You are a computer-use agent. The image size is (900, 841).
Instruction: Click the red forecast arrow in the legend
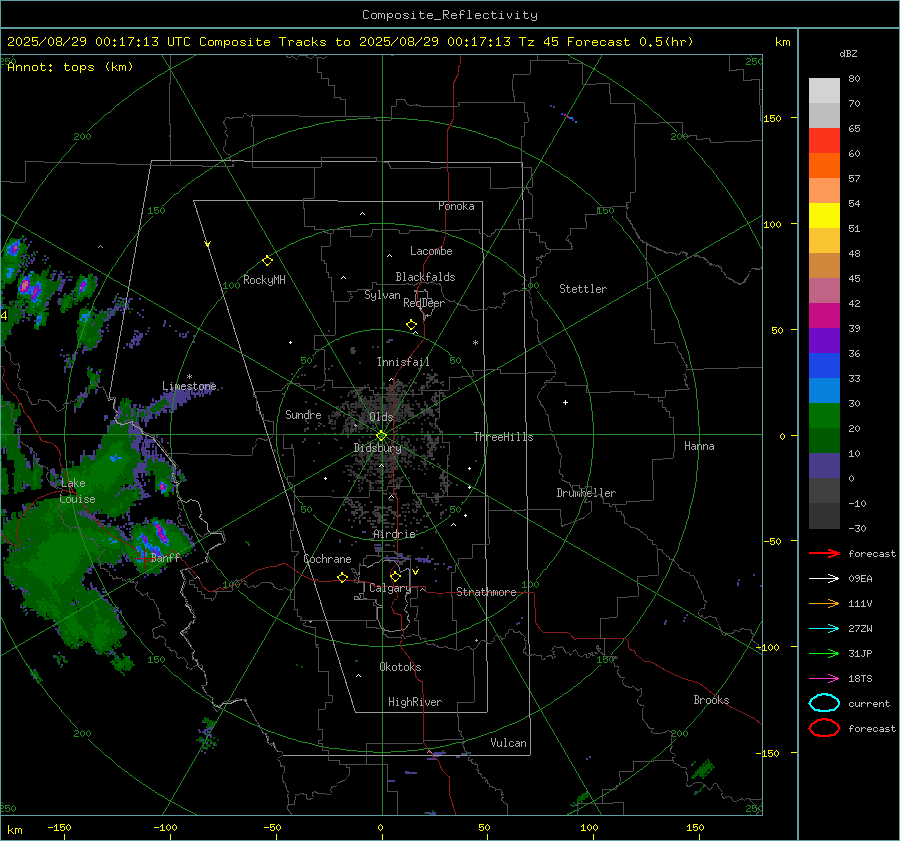(x=824, y=553)
